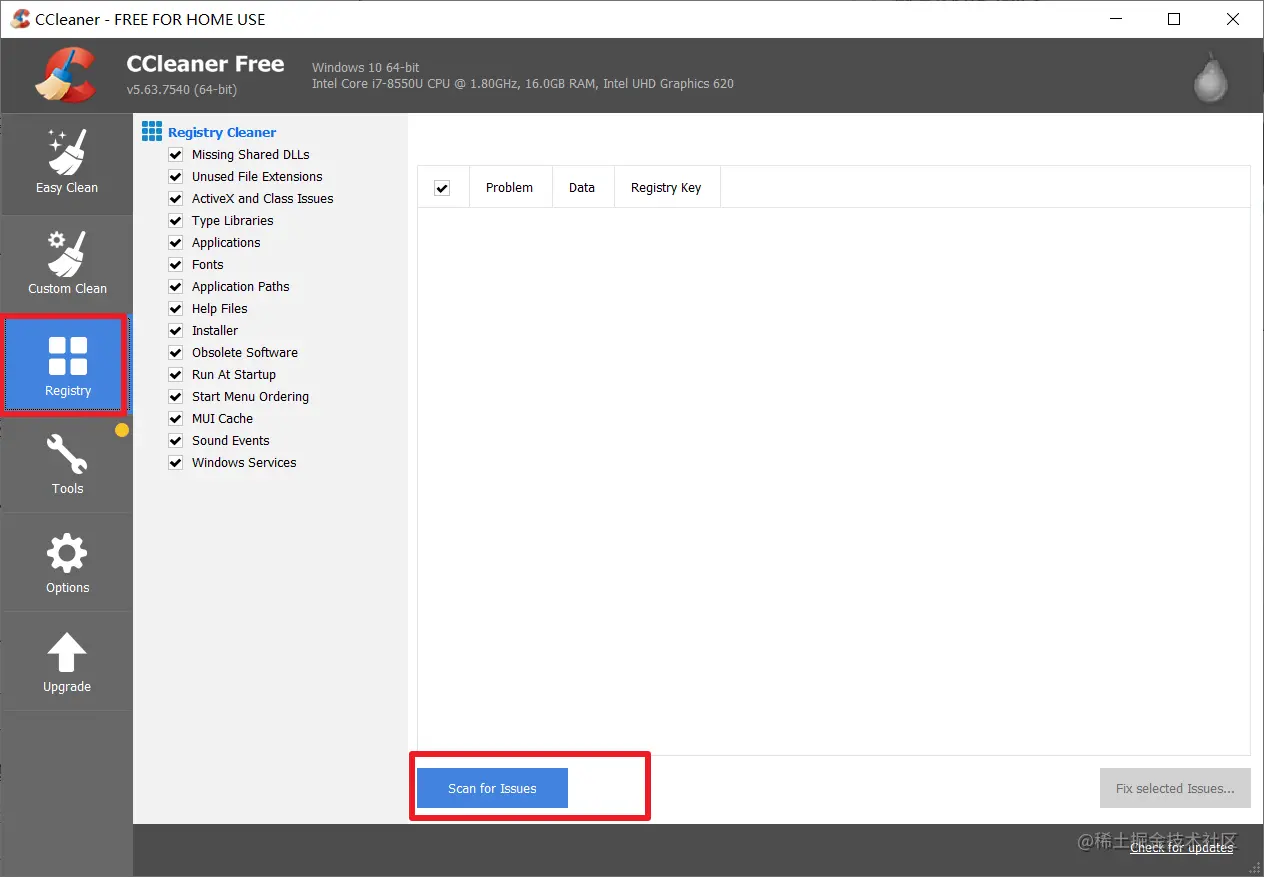Disable the Fonts checkbox
This screenshot has width=1264, height=877.
point(176,265)
